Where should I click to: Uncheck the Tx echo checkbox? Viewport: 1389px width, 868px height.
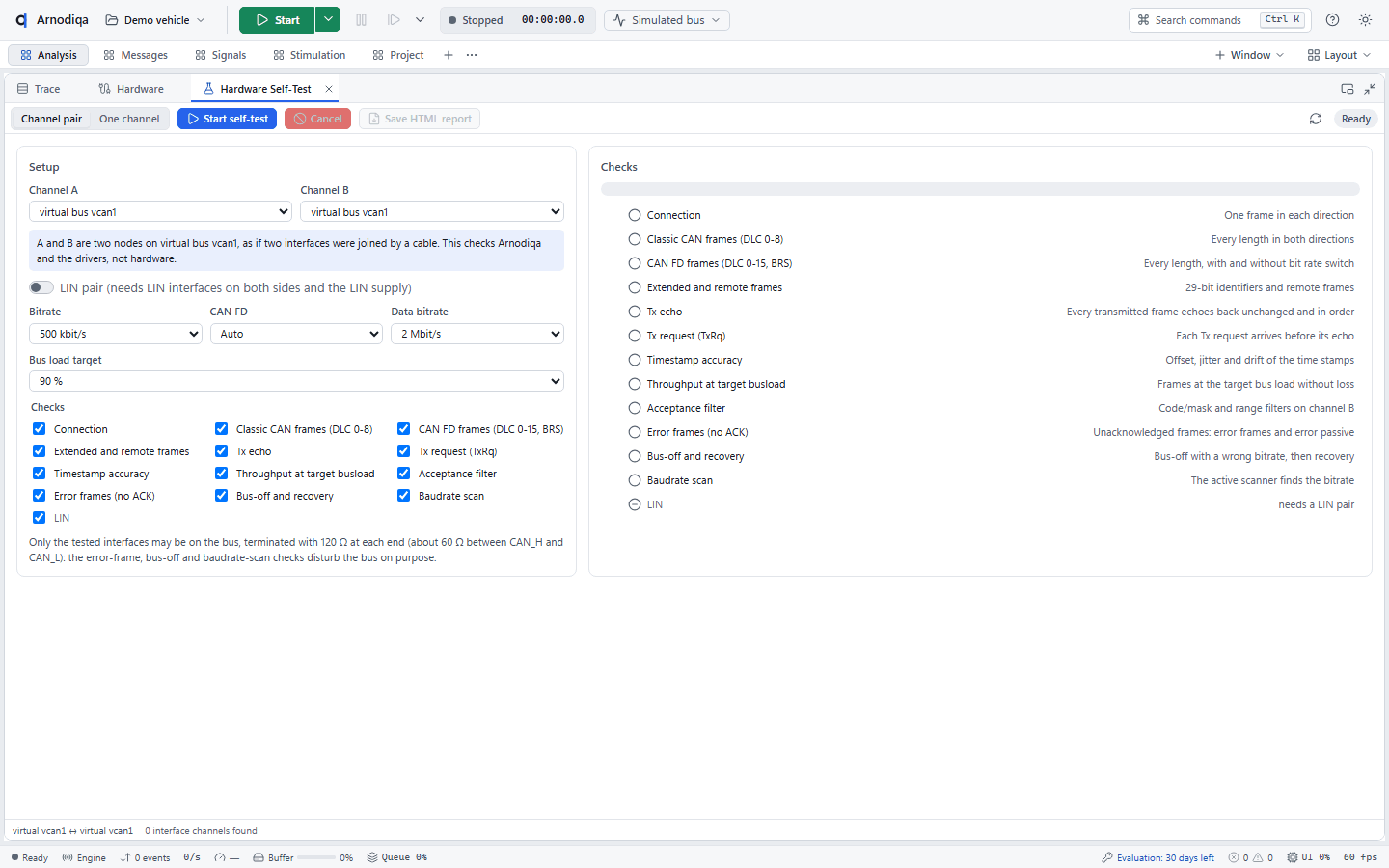(x=221, y=451)
